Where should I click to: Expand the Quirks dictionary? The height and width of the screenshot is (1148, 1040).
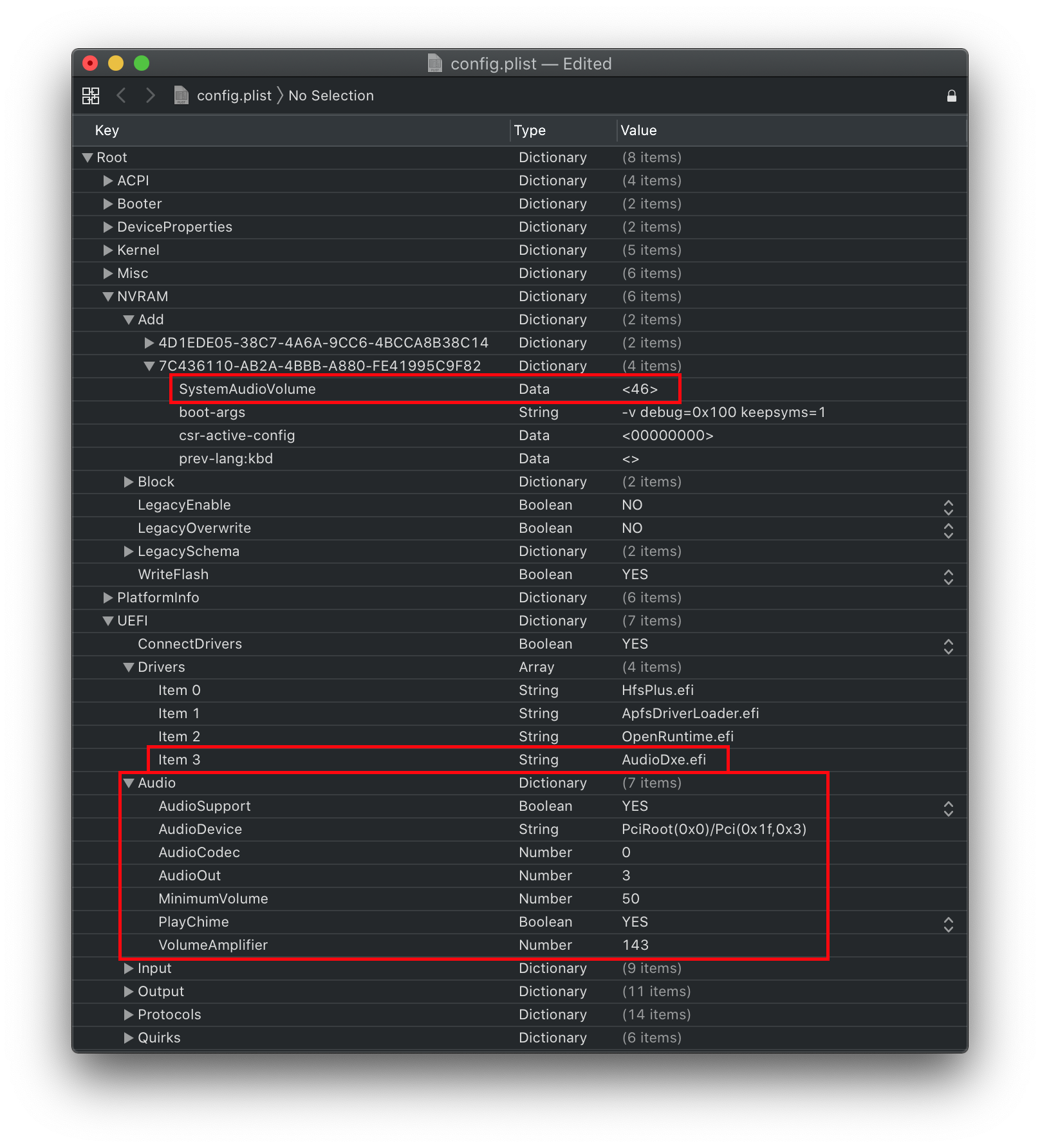[129, 1038]
